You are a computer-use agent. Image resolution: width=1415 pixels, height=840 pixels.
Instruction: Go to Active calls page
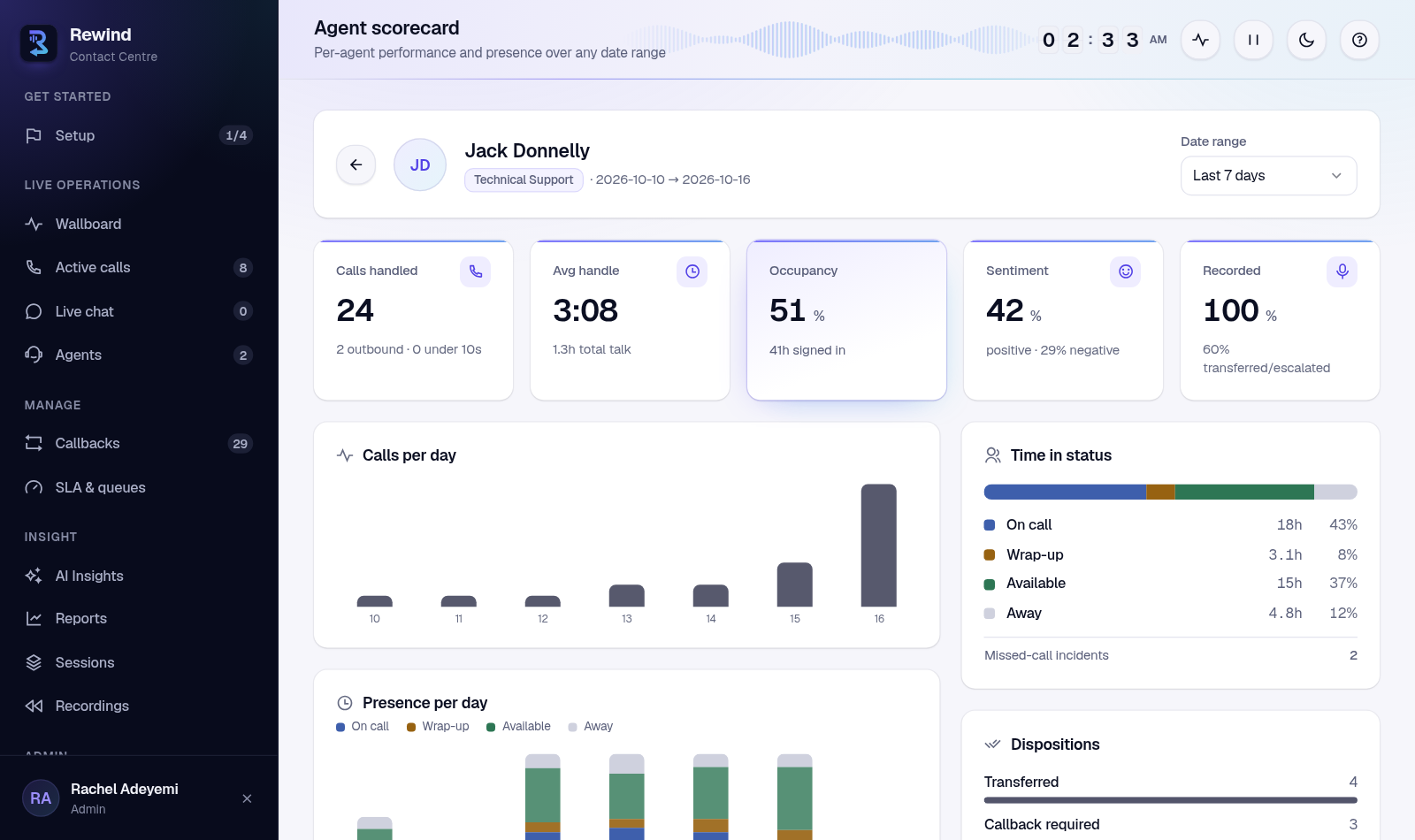click(139, 267)
